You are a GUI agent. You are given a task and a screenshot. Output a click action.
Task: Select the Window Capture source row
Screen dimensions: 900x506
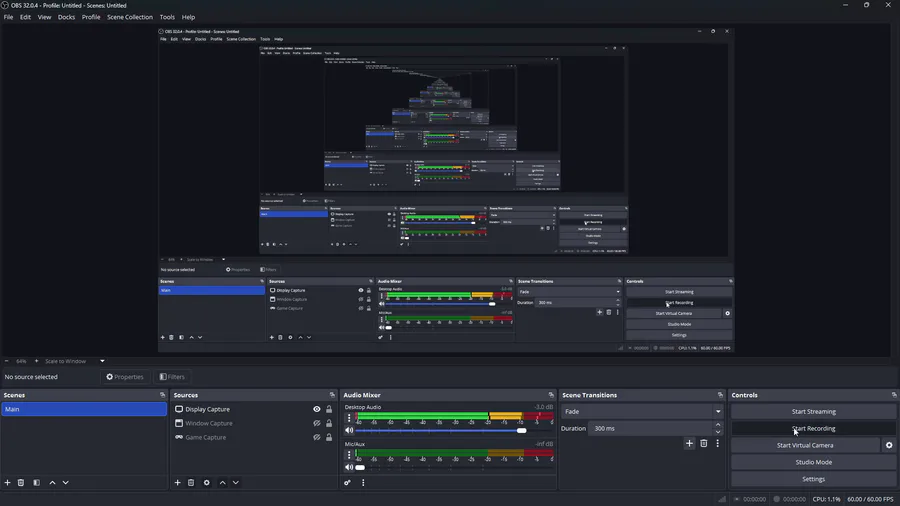(x=254, y=423)
